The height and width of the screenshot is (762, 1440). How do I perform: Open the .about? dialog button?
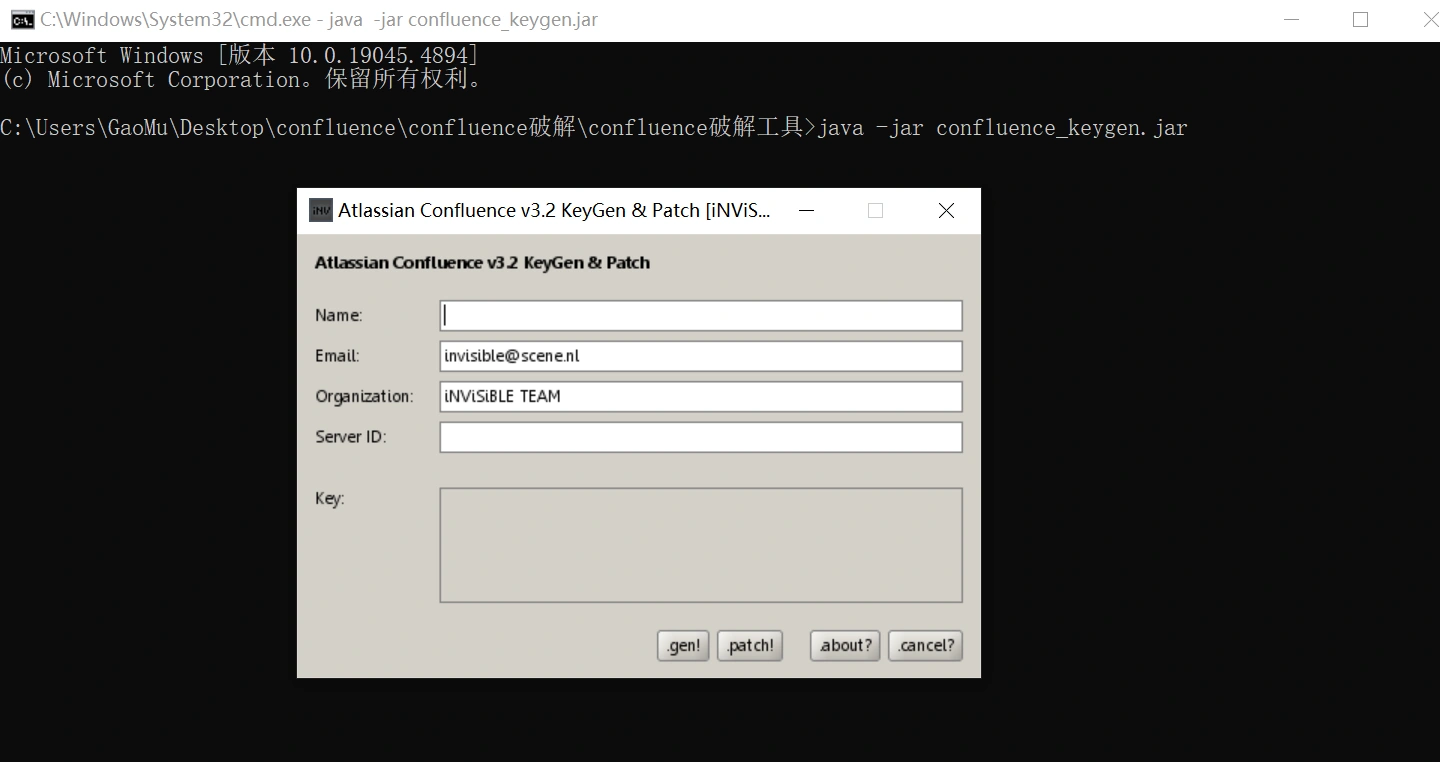[x=845, y=646]
